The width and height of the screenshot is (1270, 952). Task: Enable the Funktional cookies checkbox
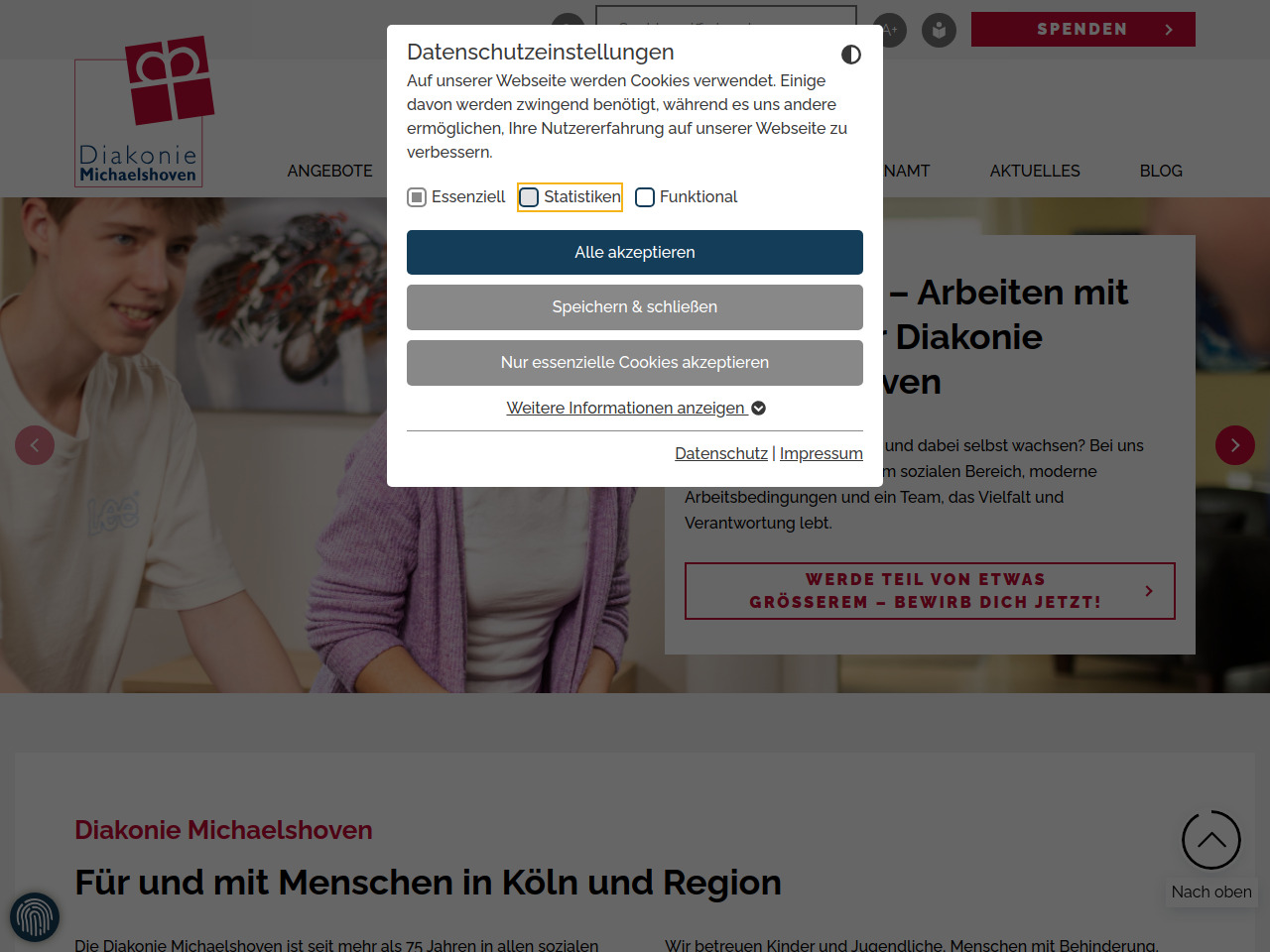(645, 197)
